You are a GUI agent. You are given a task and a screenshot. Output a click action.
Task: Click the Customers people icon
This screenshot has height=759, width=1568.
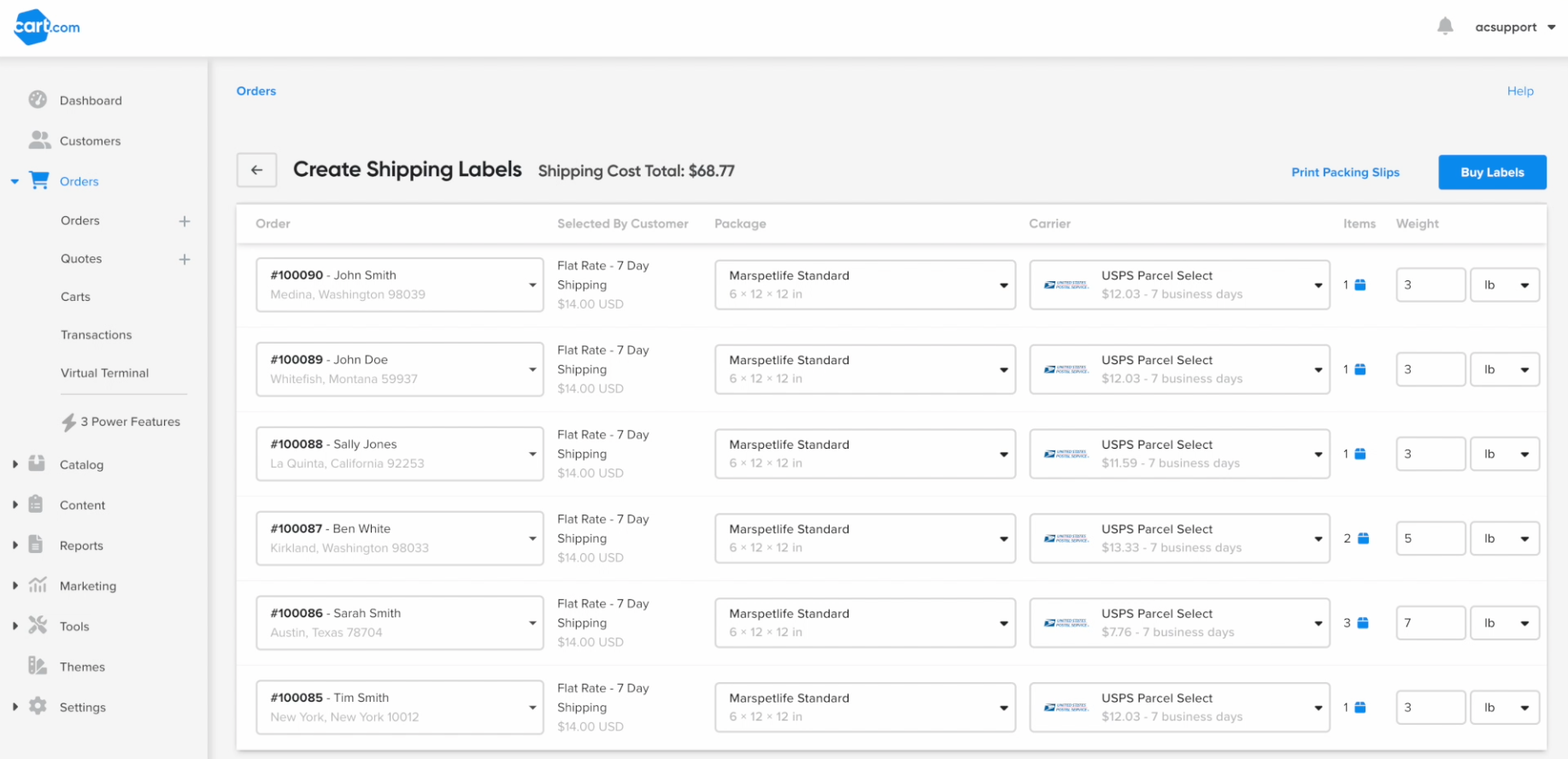point(39,140)
